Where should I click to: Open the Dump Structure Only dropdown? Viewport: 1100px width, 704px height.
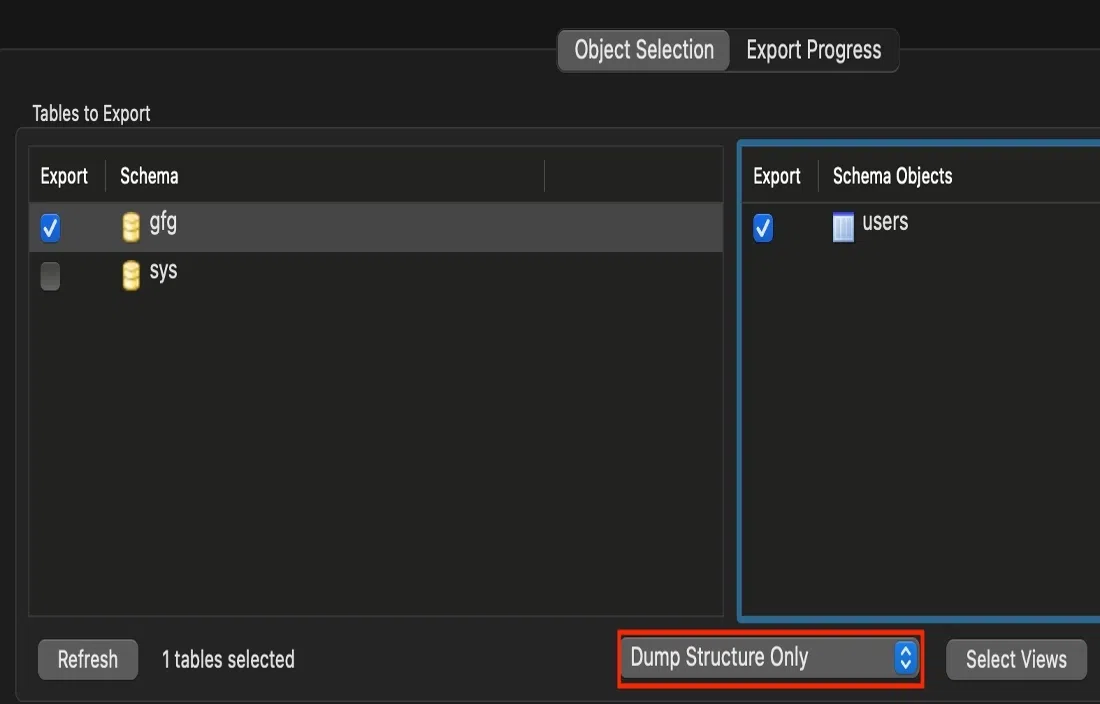(x=768, y=658)
